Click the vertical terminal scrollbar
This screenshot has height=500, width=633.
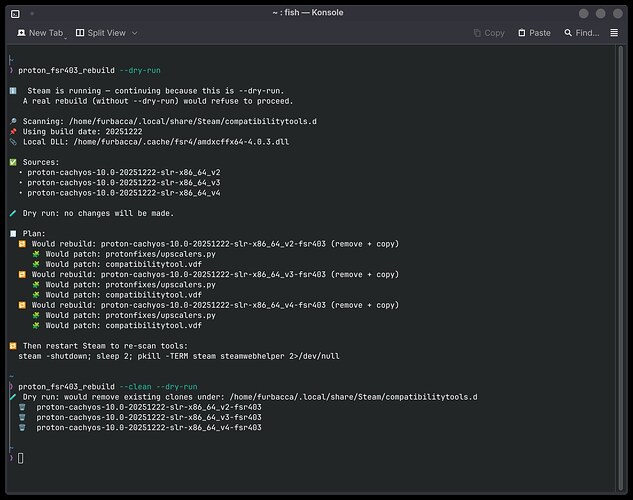click(621, 268)
